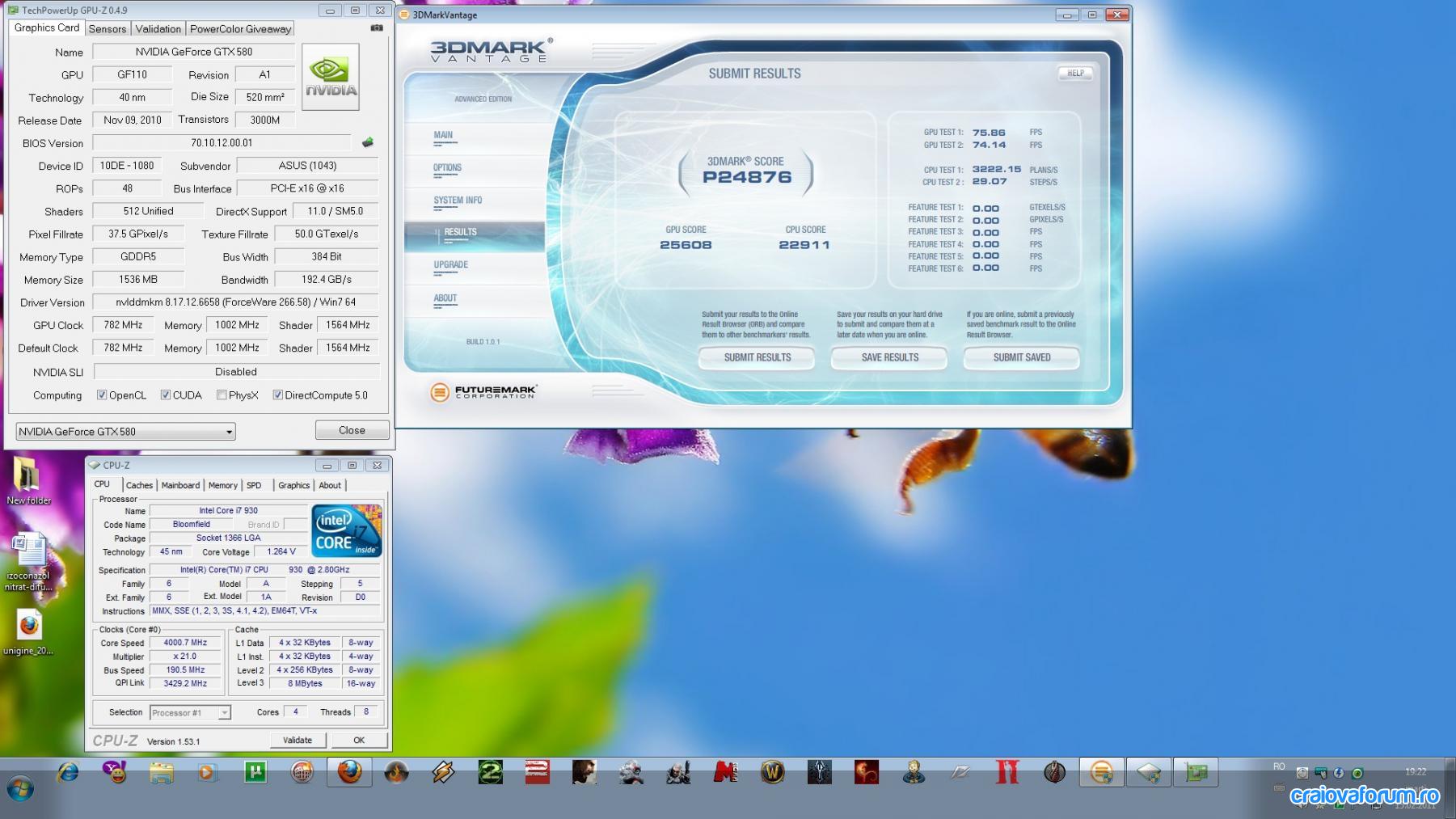The height and width of the screenshot is (819, 1456).
Task: Open Windows Media Player taskbar icon
Action: pyautogui.click(x=207, y=773)
